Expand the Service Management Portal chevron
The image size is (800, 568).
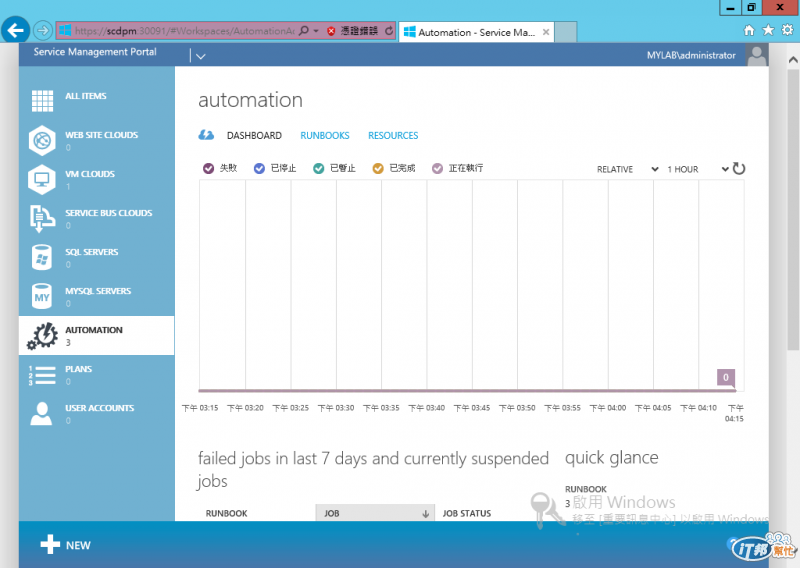click(201, 56)
